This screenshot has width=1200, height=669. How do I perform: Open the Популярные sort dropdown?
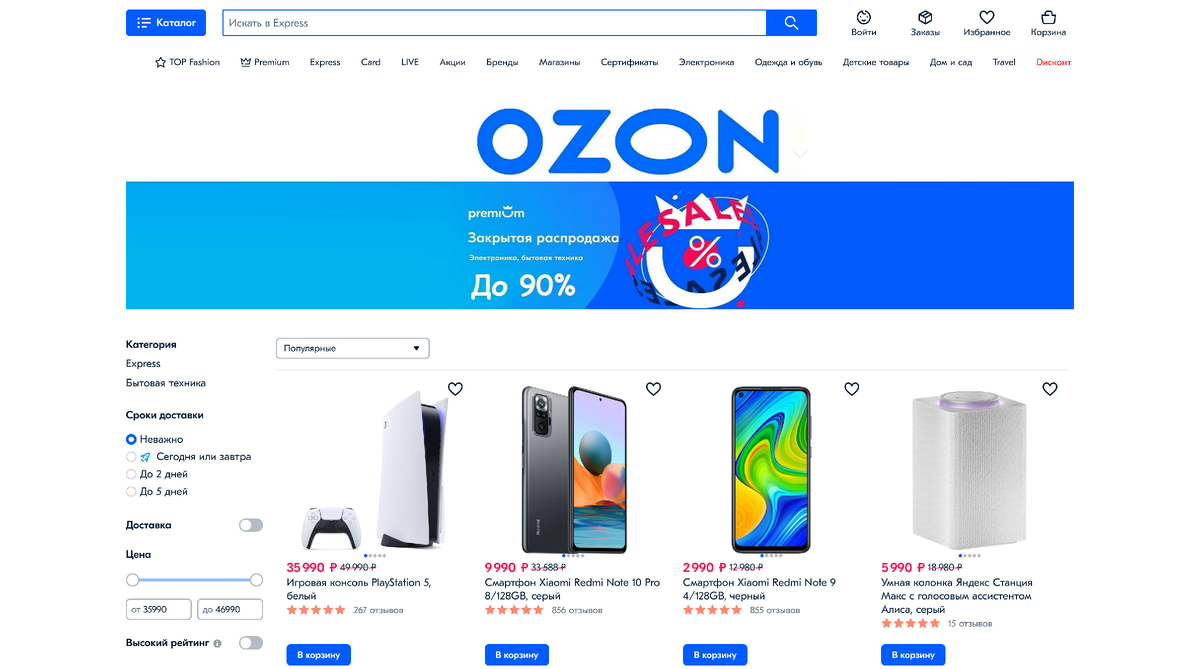tap(353, 348)
